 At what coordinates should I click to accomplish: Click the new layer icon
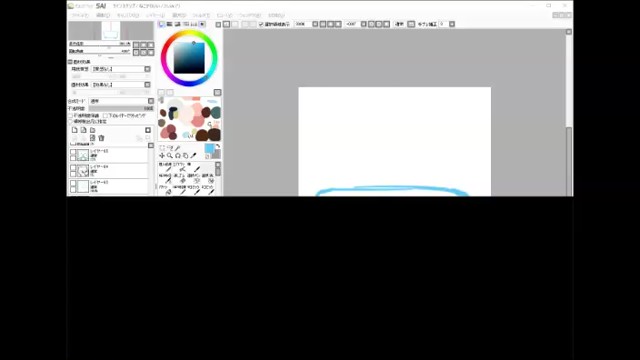pos(75,130)
